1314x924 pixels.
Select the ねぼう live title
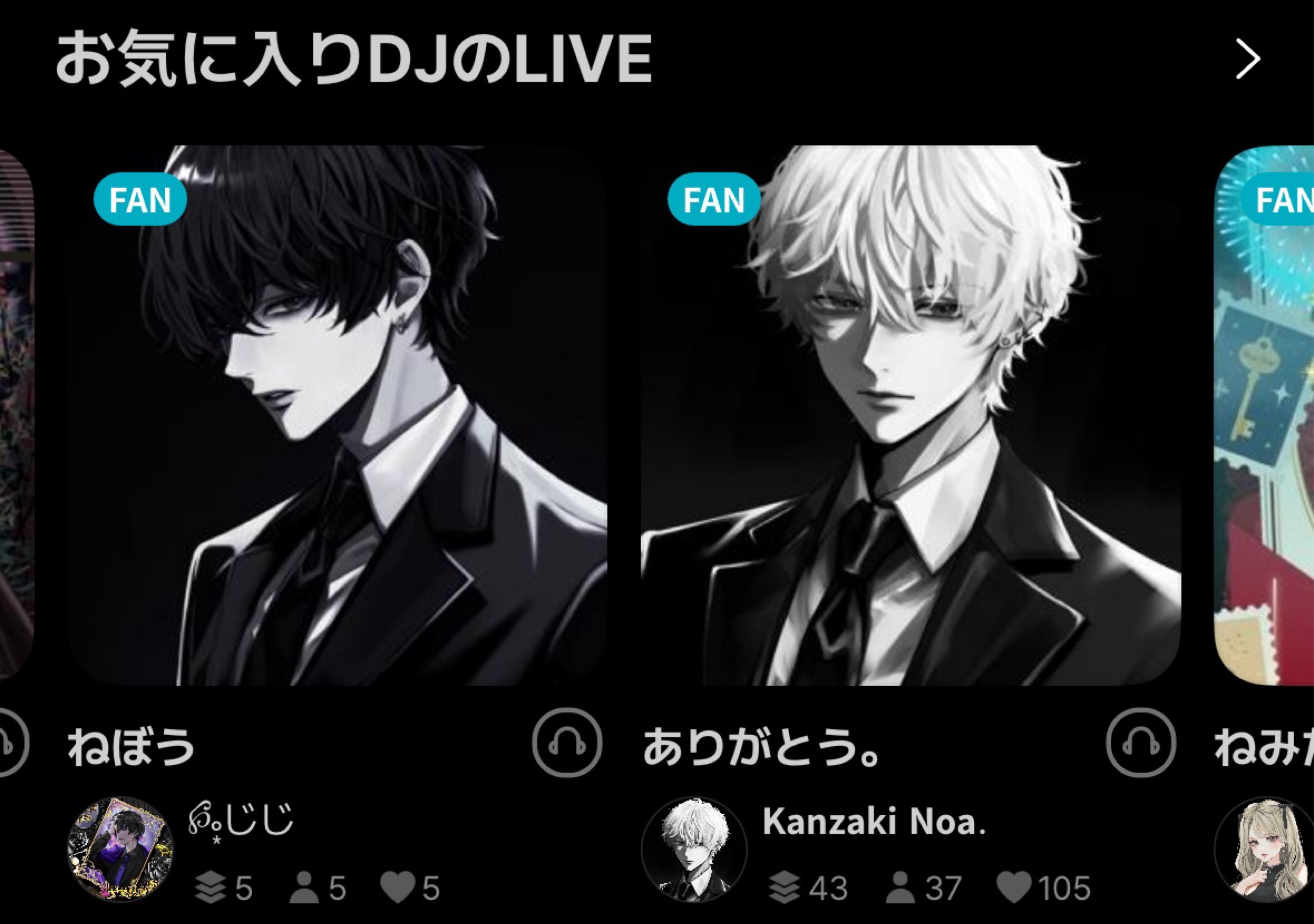click(x=132, y=747)
